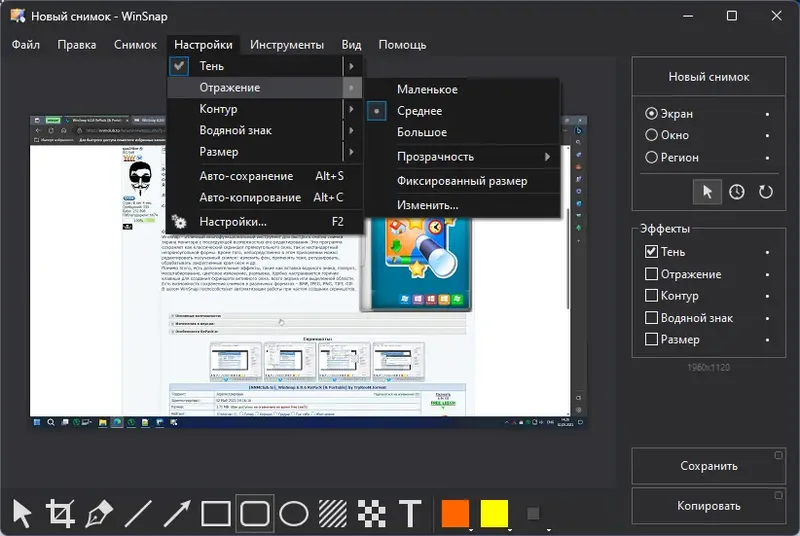Pick the orange outline color swatch
This screenshot has width=800, height=536.
pyautogui.click(x=455, y=513)
